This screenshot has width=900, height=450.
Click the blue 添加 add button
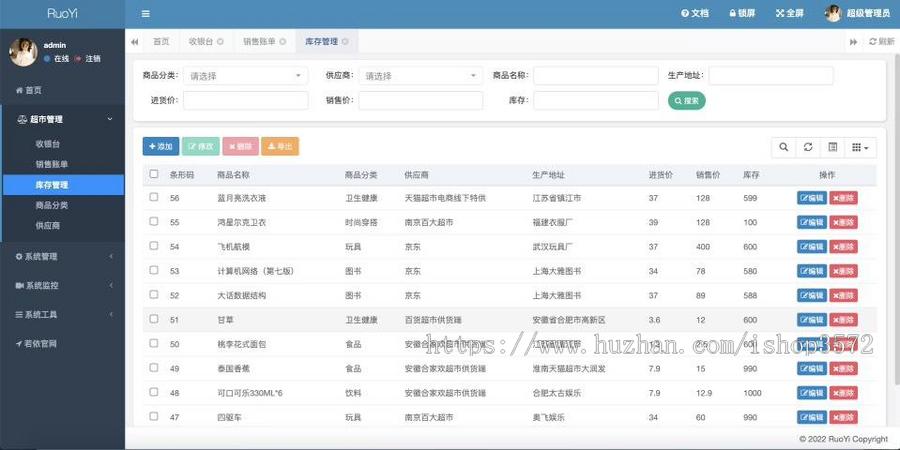coord(161,146)
